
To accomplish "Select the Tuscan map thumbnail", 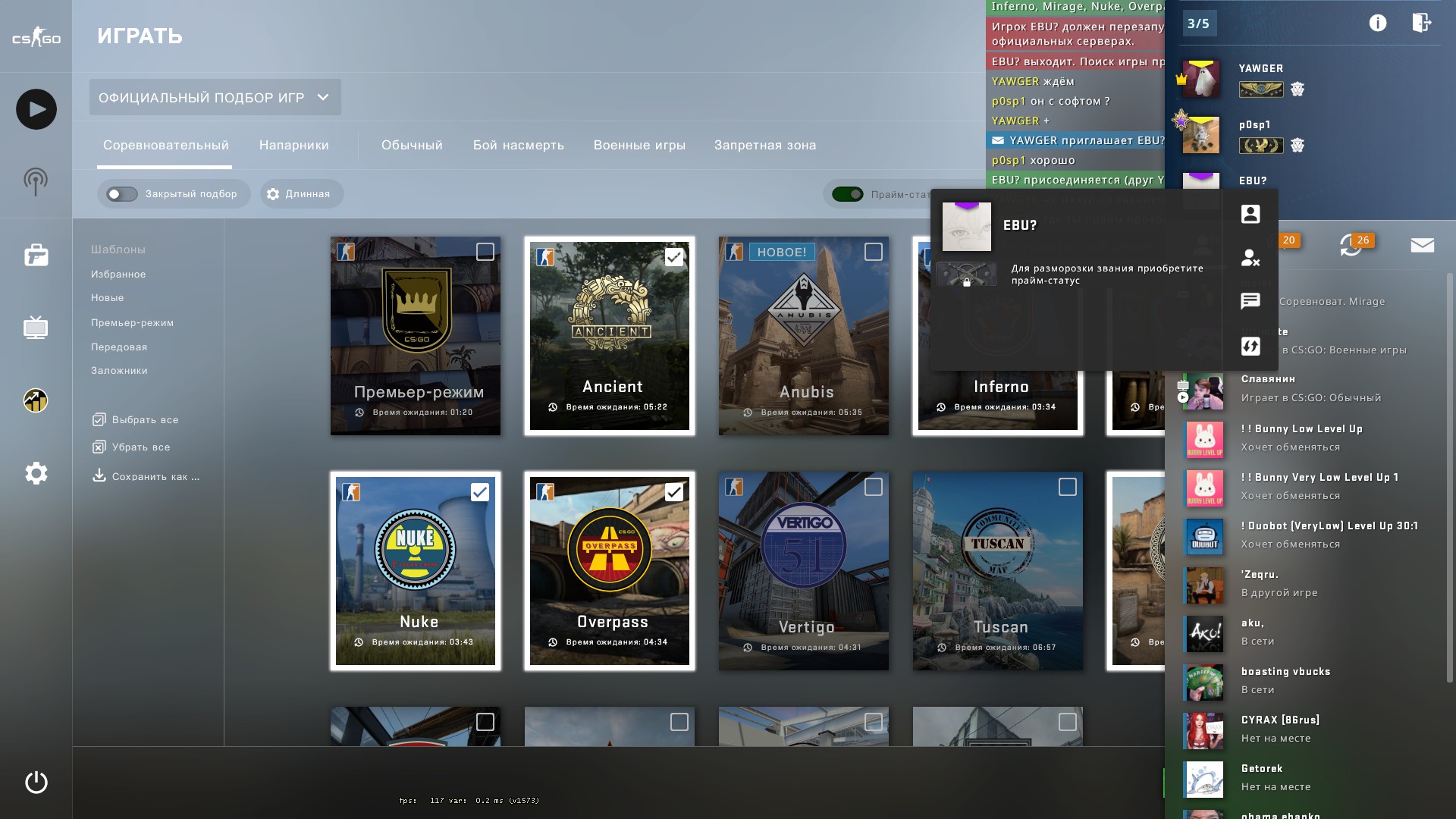I will point(997,570).
